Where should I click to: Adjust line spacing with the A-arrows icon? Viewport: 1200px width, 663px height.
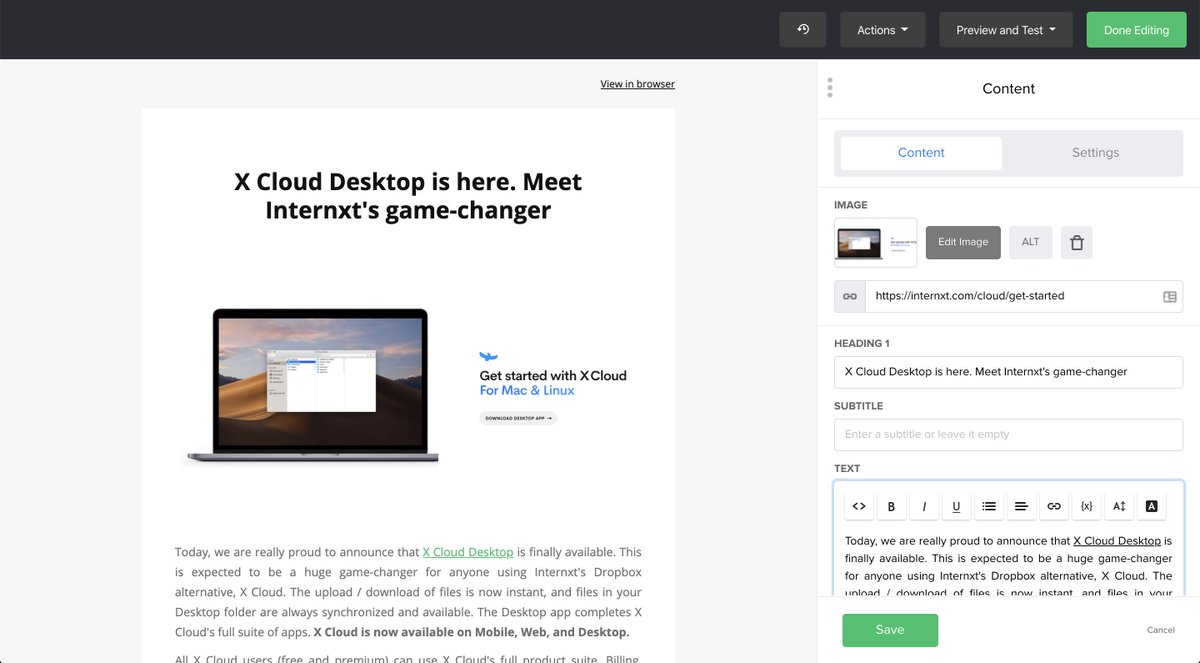[1119, 506]
